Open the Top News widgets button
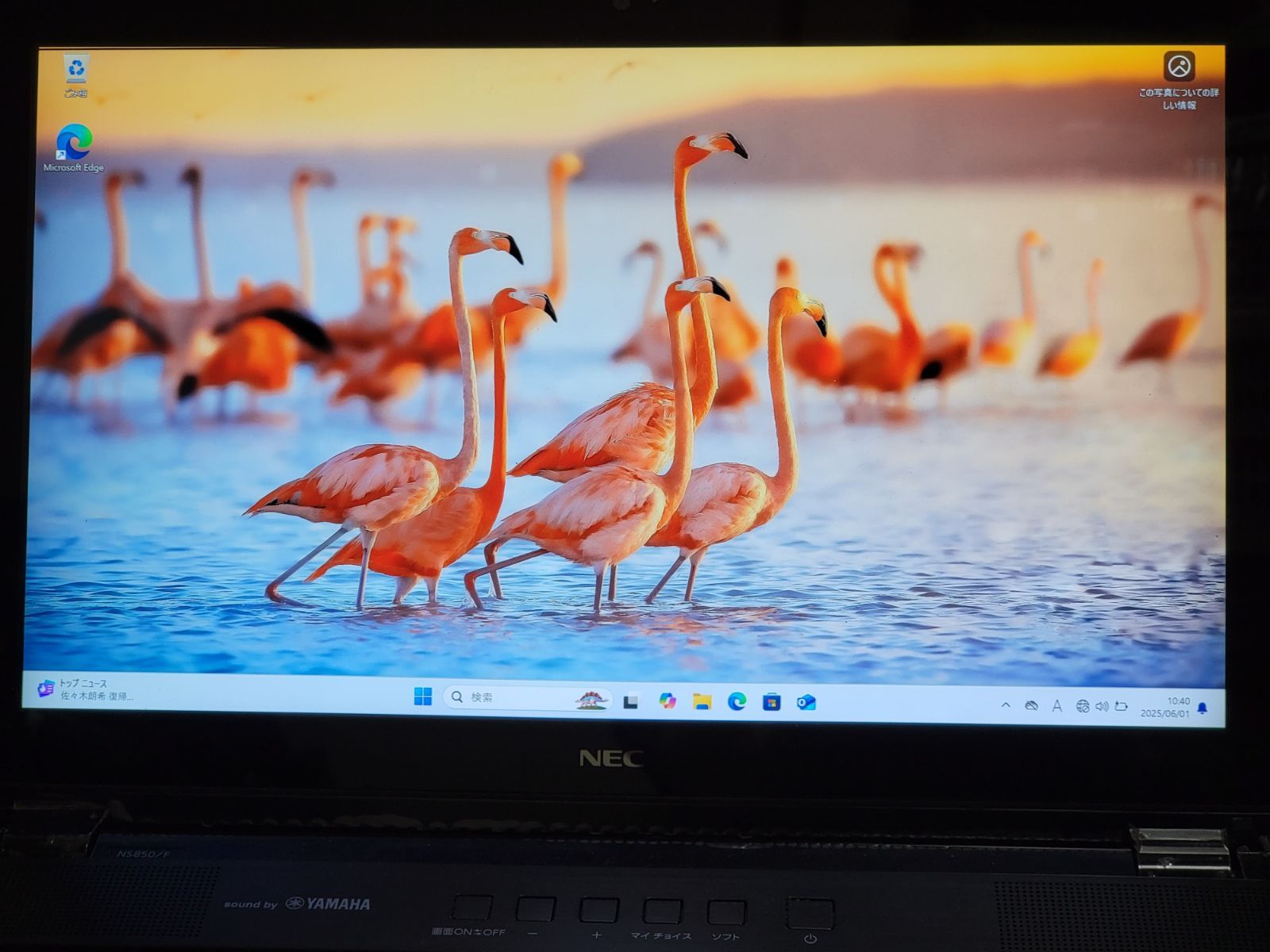 pyautogui.click(x=86, y=689)
